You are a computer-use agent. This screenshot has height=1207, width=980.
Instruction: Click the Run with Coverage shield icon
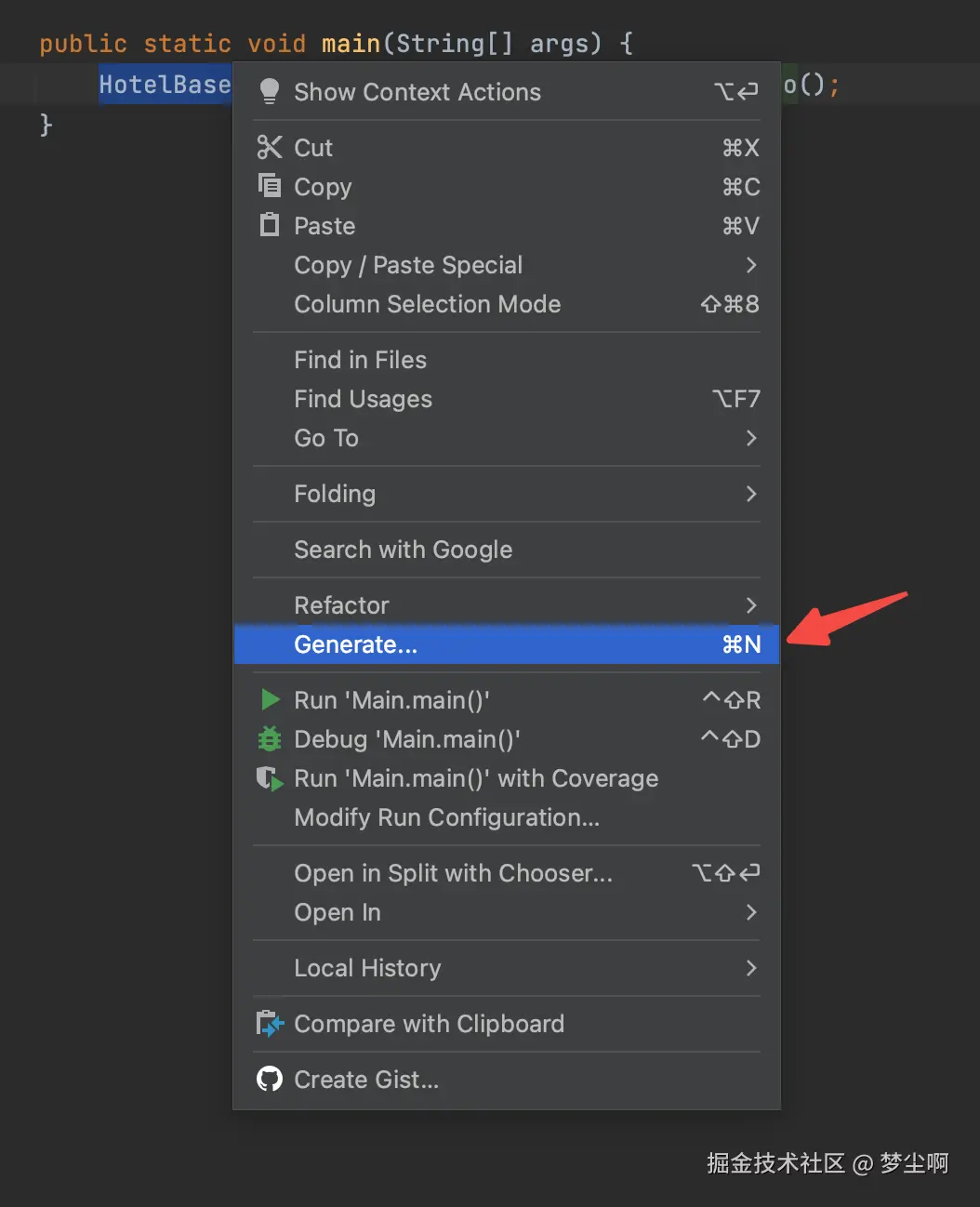[270, 778]
